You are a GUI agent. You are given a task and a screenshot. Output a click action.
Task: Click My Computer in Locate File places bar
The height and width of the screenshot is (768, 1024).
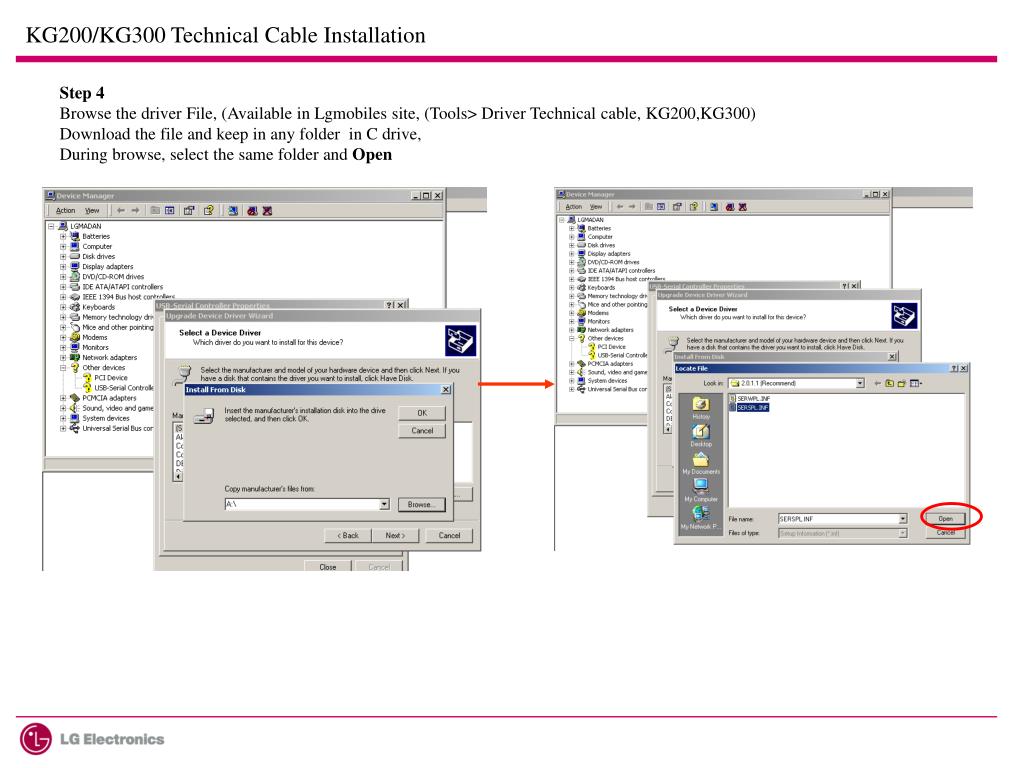tap(701, 490)
